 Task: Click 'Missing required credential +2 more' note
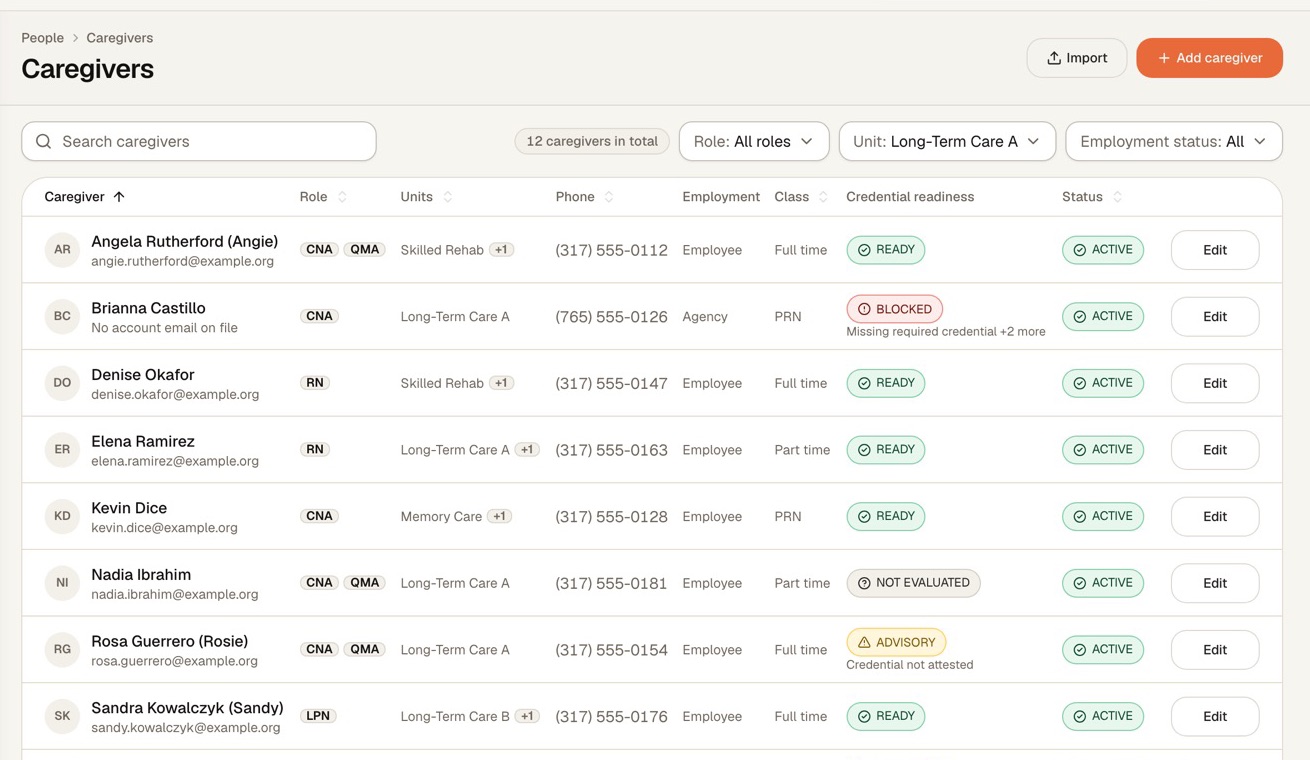[946, 331]
